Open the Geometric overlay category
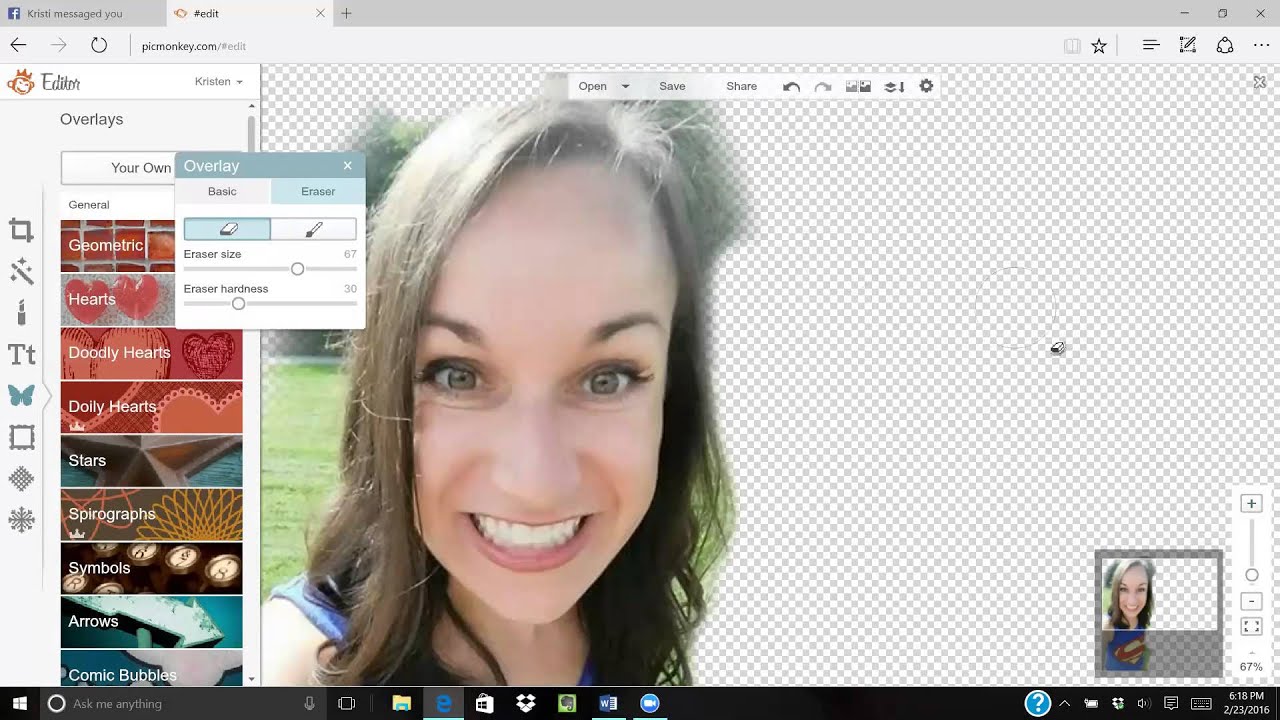Image resolution: width=1280 pixels, height=720 pixels. pyautogui.click(x=118, y=245)
